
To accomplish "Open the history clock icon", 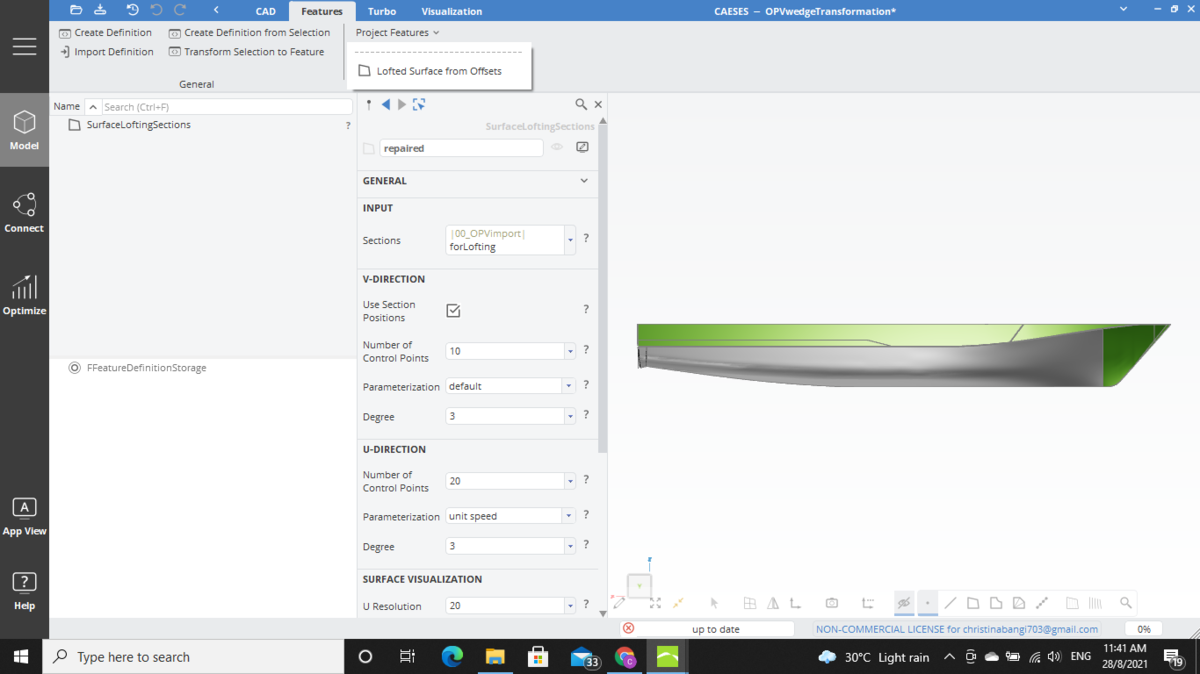I will [x=133, y=10].
